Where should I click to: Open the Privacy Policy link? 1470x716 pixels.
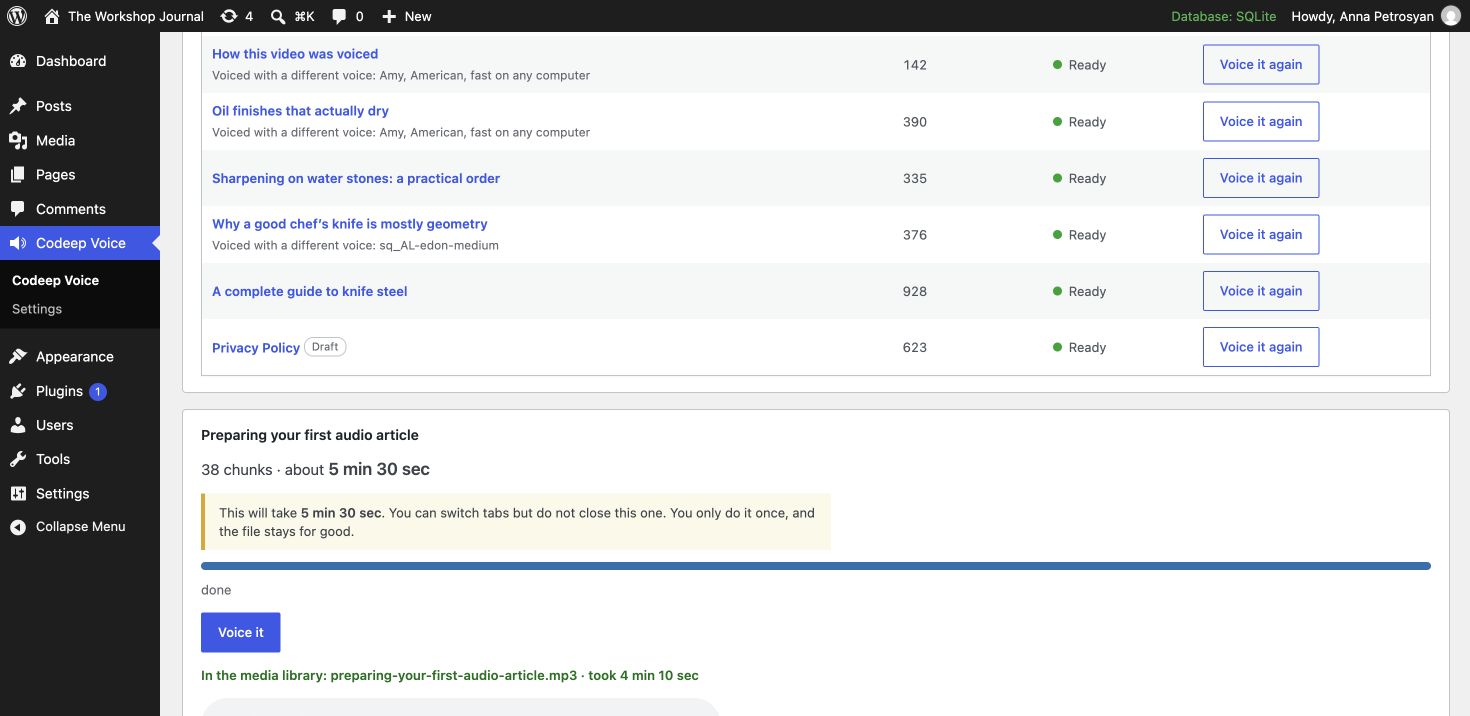pyautogui.click(x=256, y=348)
